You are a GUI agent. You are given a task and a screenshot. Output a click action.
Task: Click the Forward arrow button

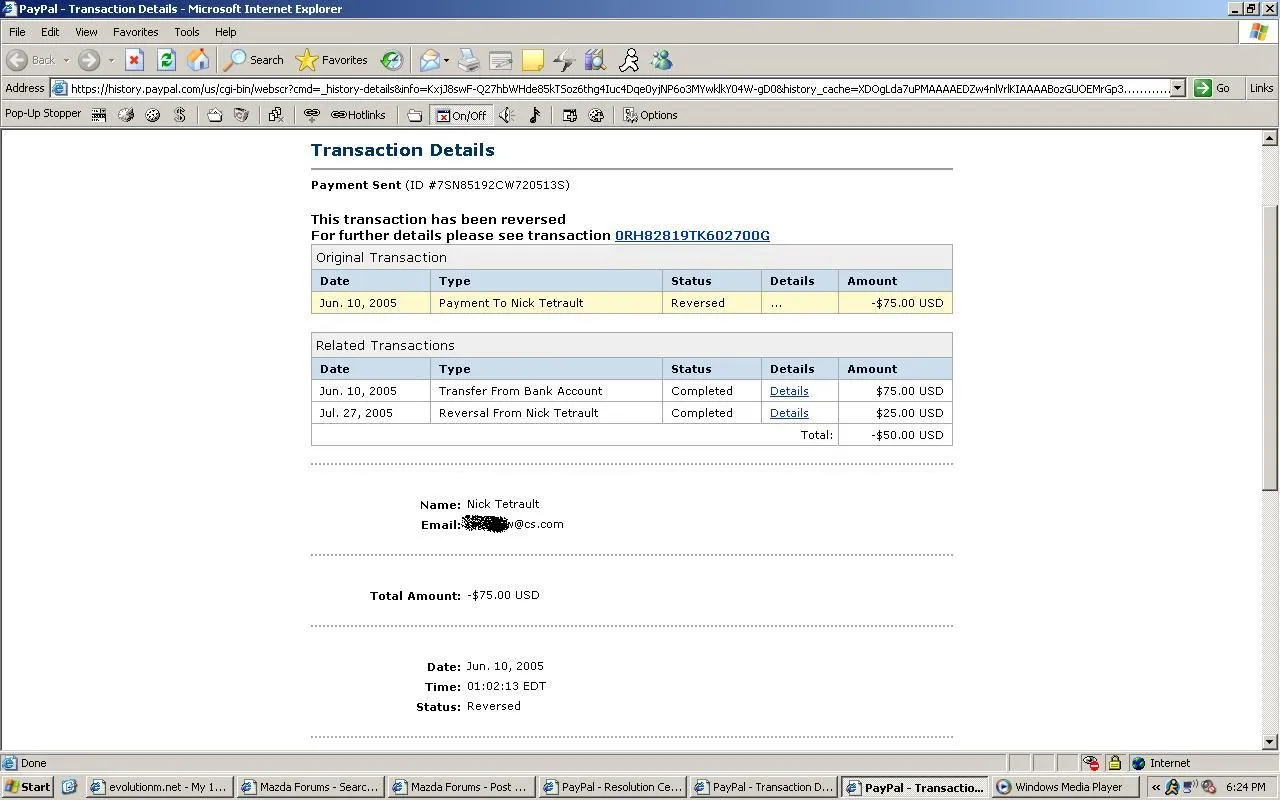click(89, 60)
